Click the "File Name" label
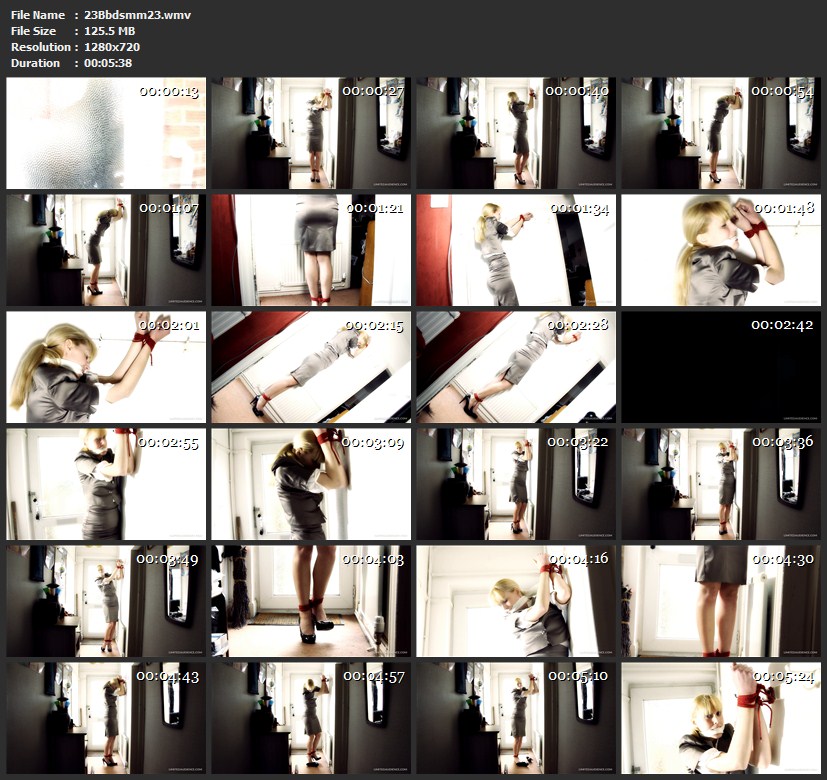The width and height of the screenshot is (827, 780). coord(38,15)
